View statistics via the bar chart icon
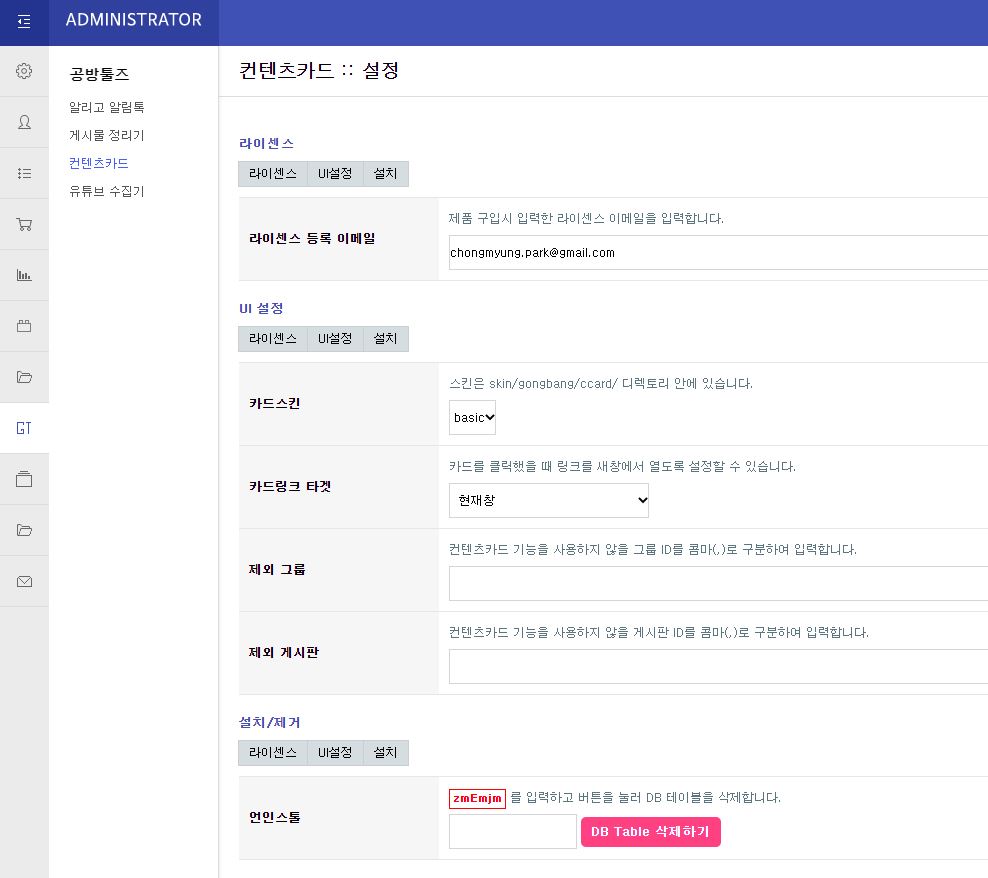This screenshot has height=878, width=988. [x=24, y=274]
